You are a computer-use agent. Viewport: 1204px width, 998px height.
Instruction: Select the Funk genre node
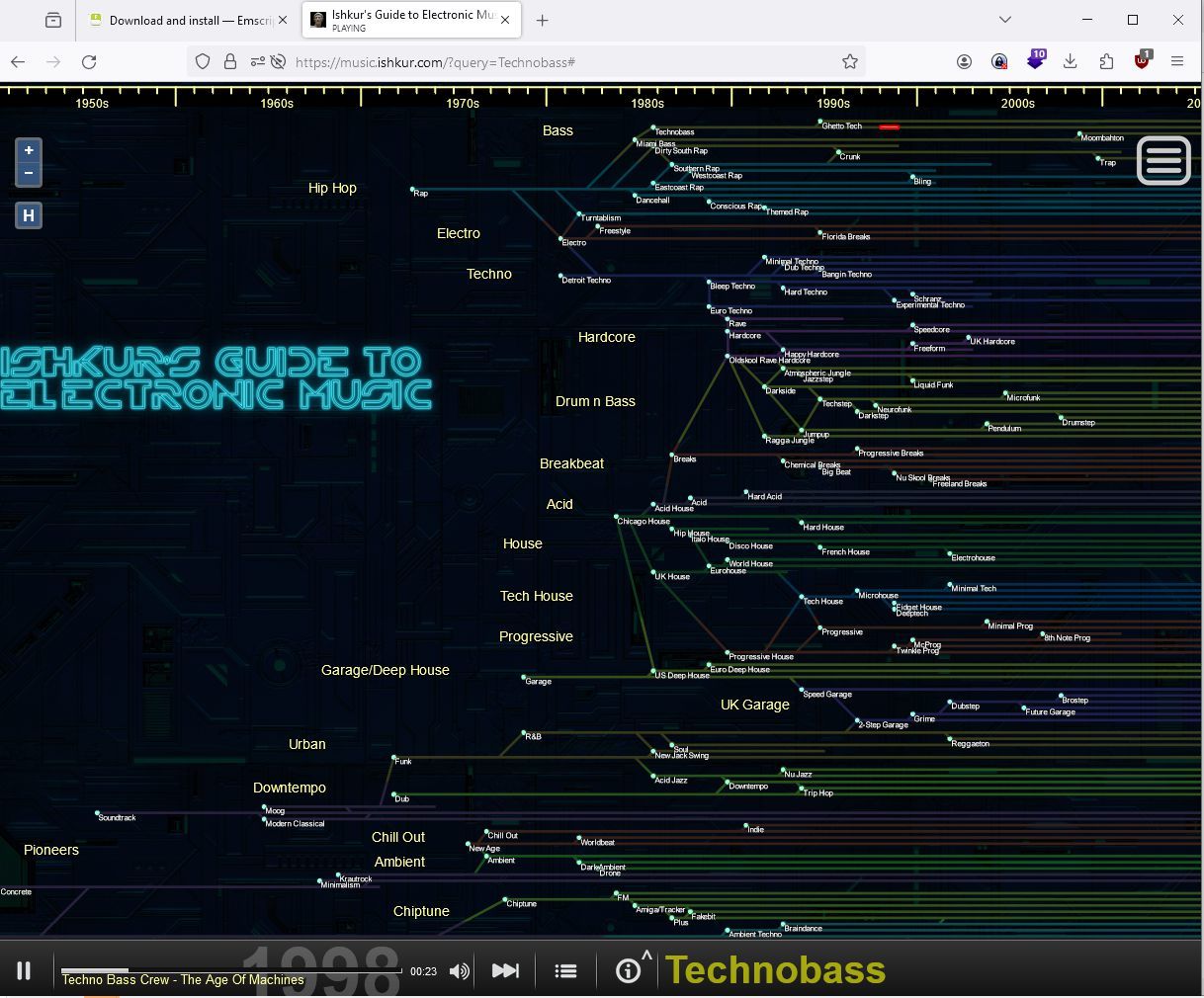pyautogui.click(x=402, y=761)
